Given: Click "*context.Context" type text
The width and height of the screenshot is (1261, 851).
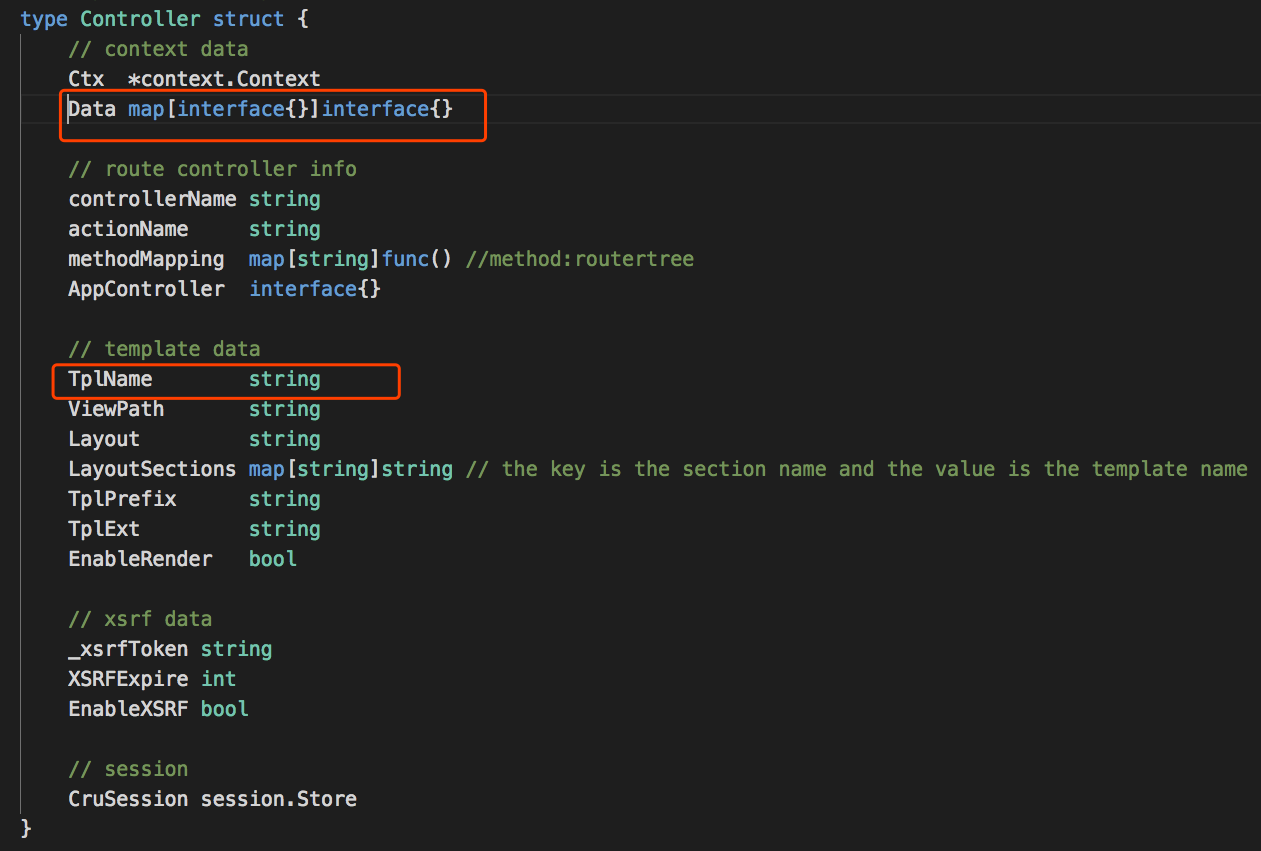Looking at the screenshot, I should point(224,79).
